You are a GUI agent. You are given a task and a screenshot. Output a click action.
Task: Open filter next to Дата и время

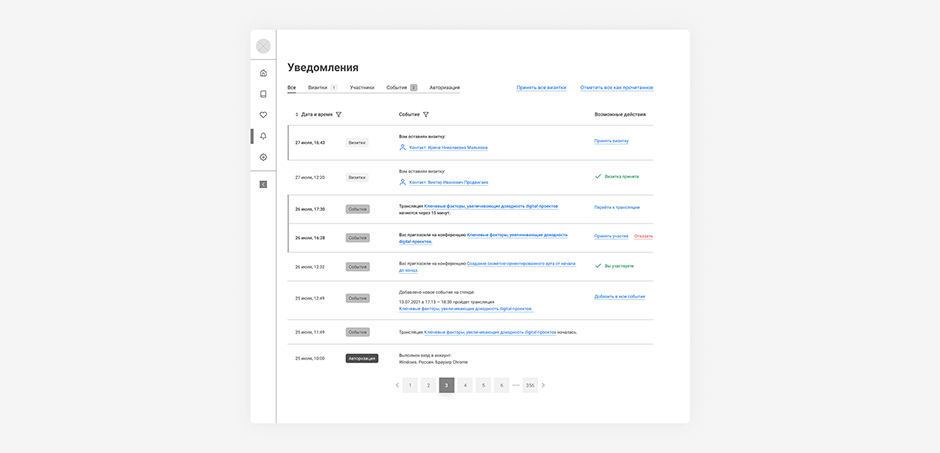(339, 114)
